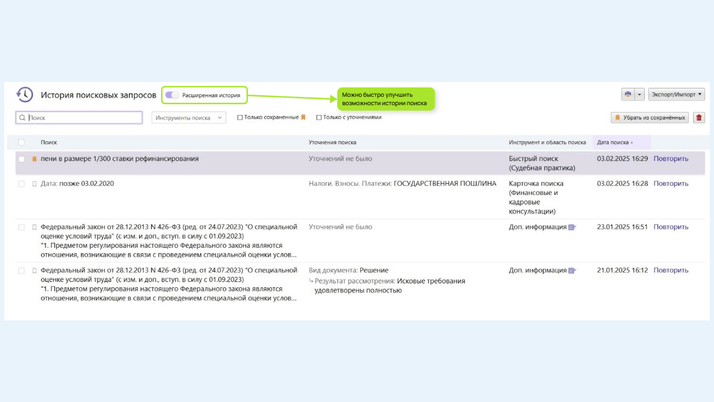Bookmark the 'Дата: позже 03.02.2020' row
The image size is (714, 402).
coord(34,184)
